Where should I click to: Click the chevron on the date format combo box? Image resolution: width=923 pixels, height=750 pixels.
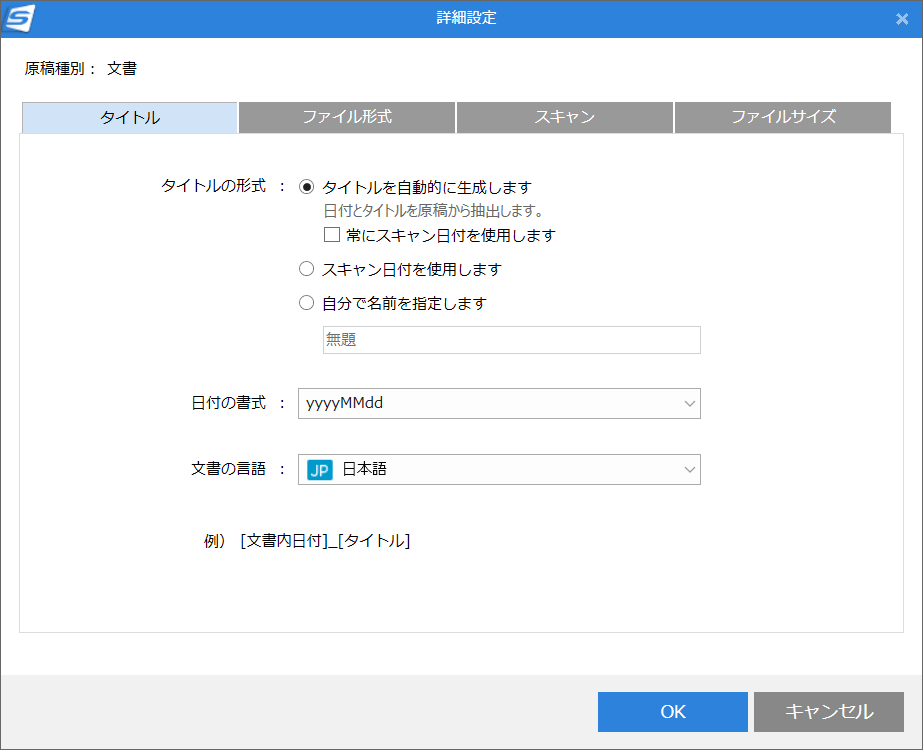tap(689, 403)
